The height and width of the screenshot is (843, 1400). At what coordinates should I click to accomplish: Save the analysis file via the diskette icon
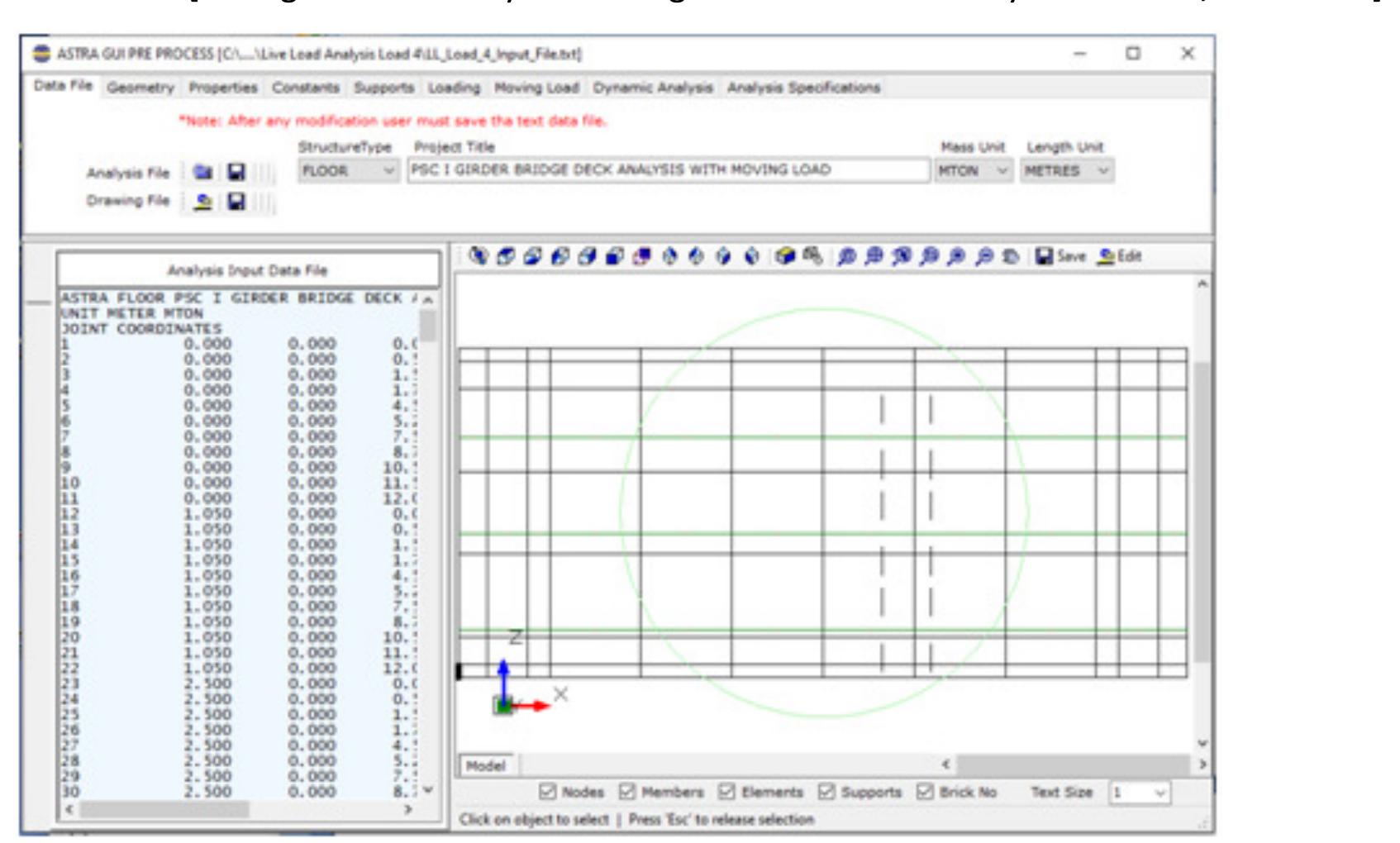[236, 171]
